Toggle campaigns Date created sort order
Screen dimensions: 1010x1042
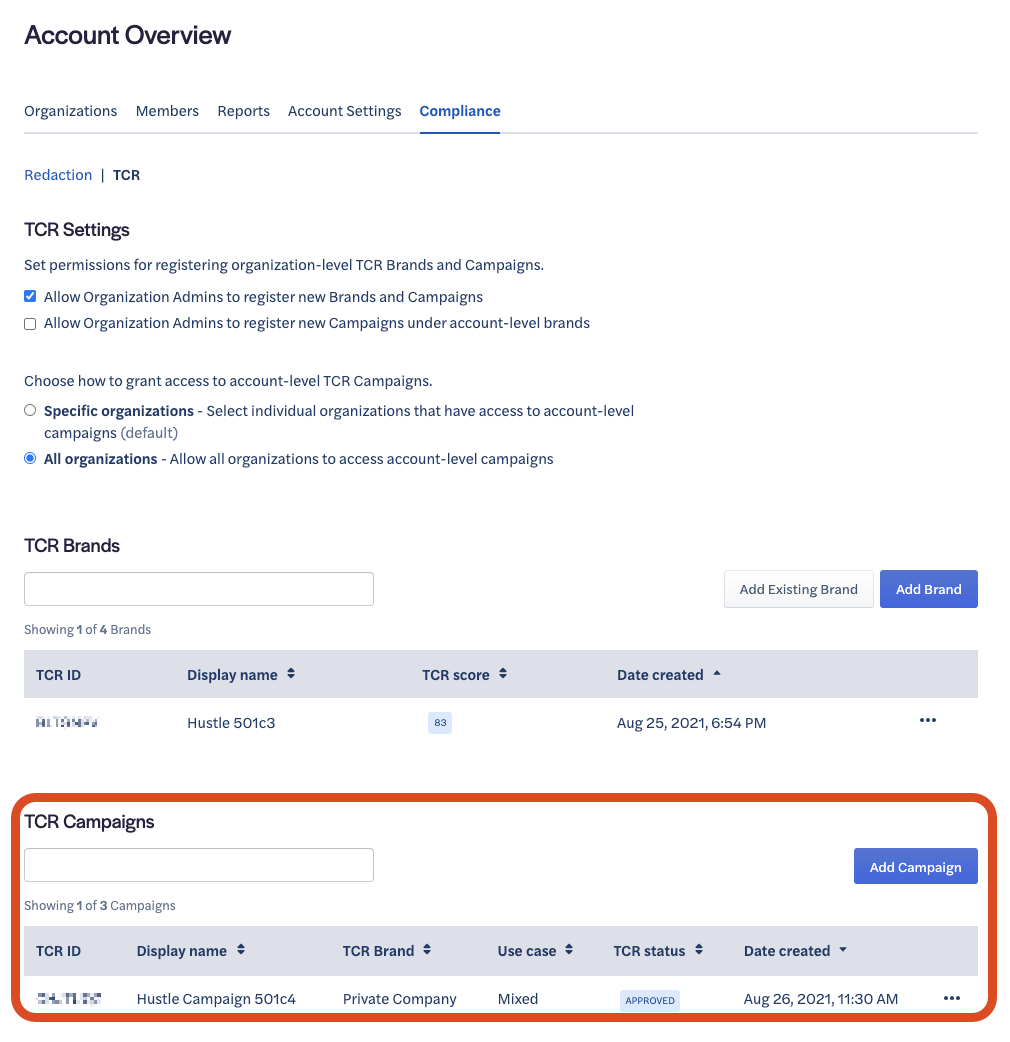coord(843,950)
